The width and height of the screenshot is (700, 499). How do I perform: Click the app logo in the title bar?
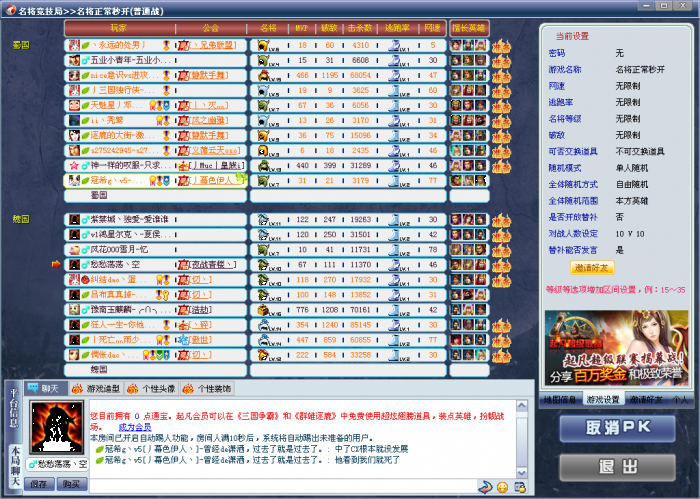(x=11, y=10)
